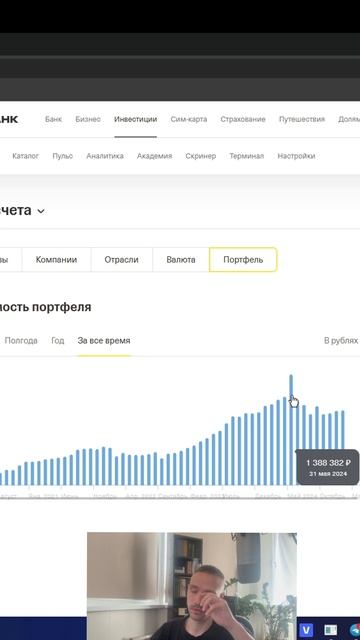Image resolution: width=360 pixels, height=640 pixels.
Task: Open Сим-карта in the top menu
Action: pyautogui.click(x=189, y=119)
